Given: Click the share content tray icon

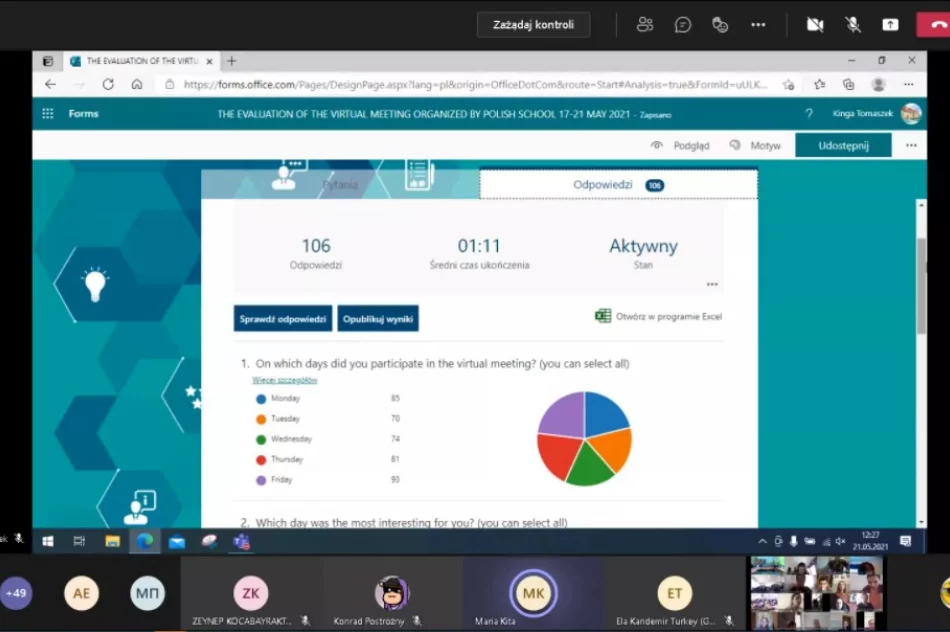Looking at the screenshot, I should 890,25.
